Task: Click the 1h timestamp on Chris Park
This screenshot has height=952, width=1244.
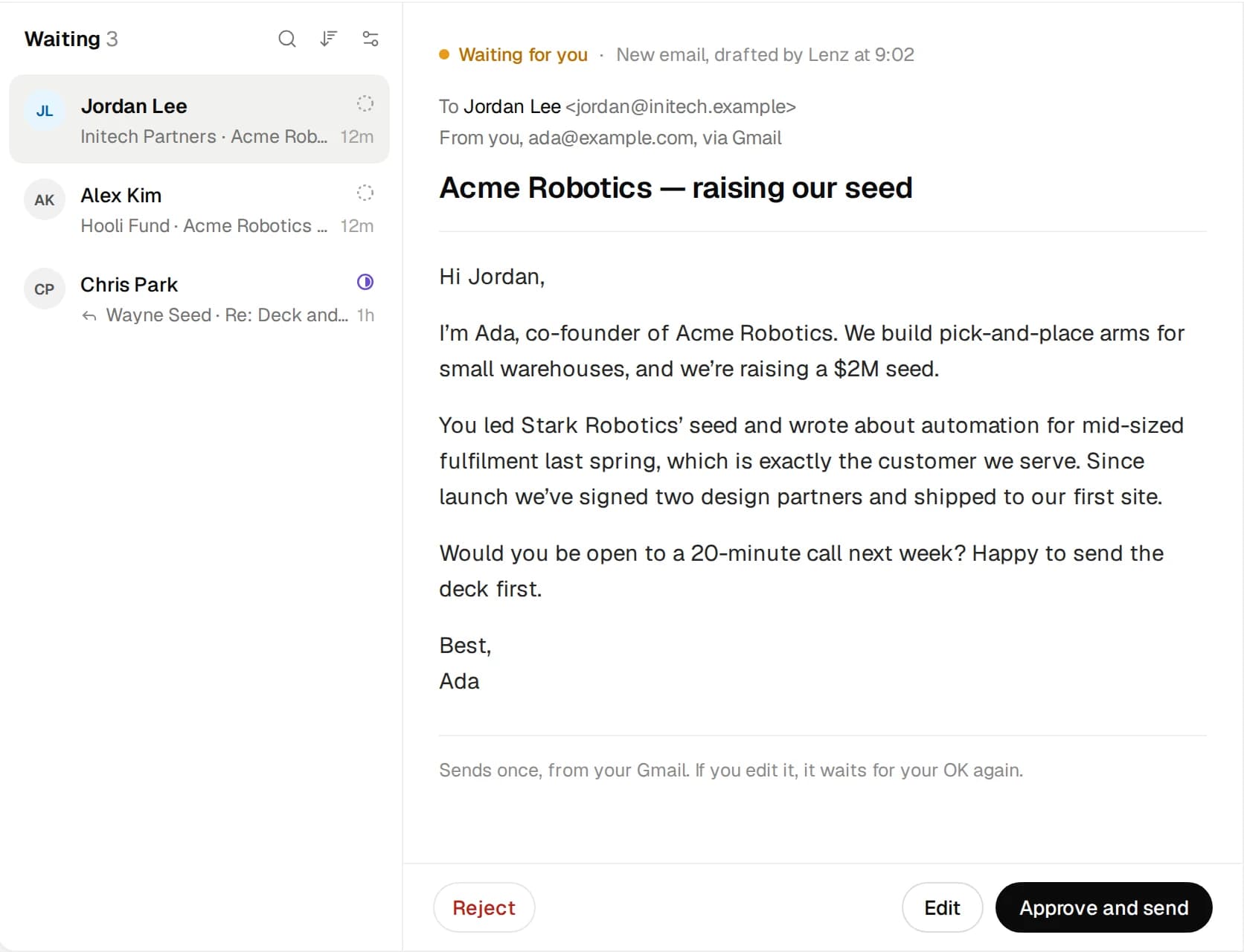Action: pos(365,315)
